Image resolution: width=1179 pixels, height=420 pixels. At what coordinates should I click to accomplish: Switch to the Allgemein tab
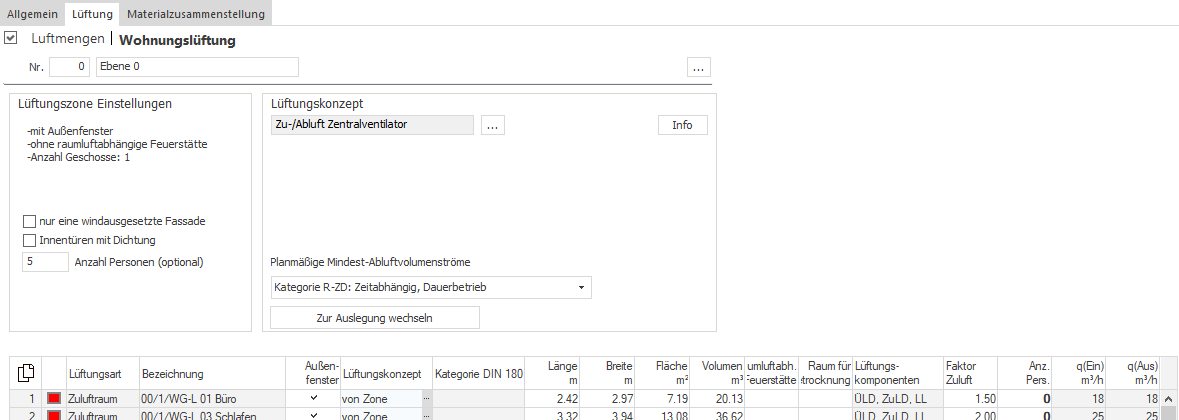(x=32, y=14)
